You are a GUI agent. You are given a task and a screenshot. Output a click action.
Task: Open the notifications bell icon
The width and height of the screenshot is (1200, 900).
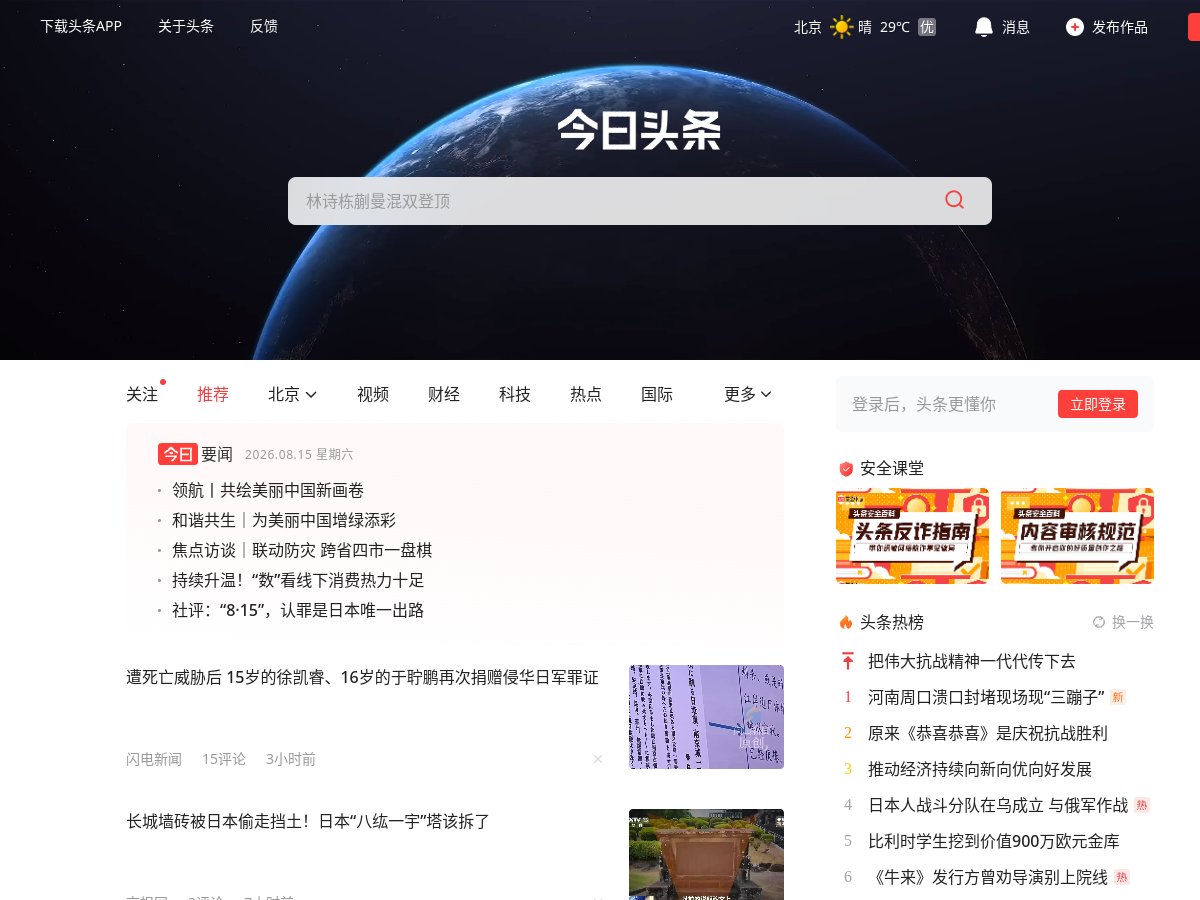pos(984,27)
